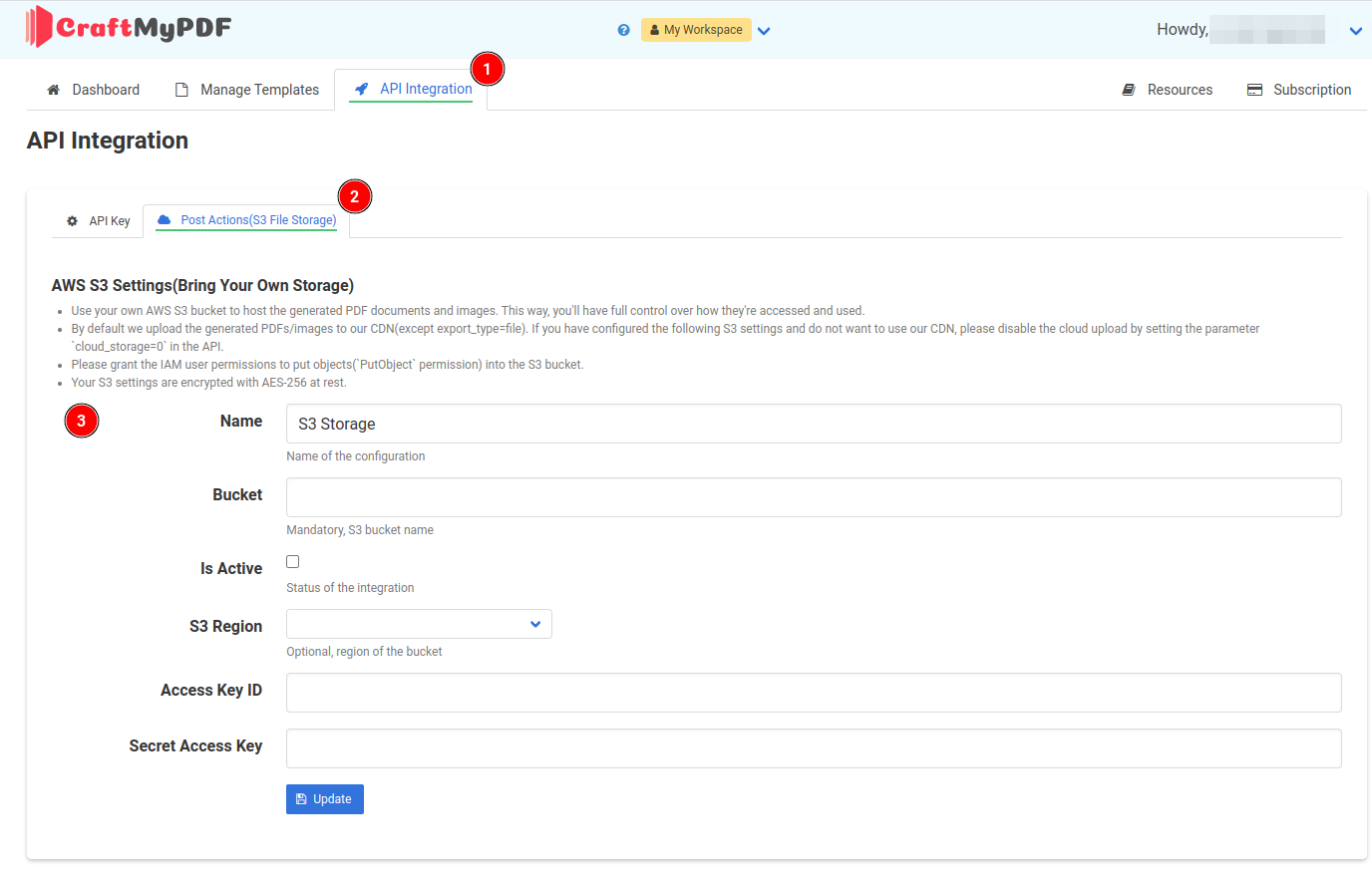
Task: Expand the user account menu chevron
Action: (1355, 31)
